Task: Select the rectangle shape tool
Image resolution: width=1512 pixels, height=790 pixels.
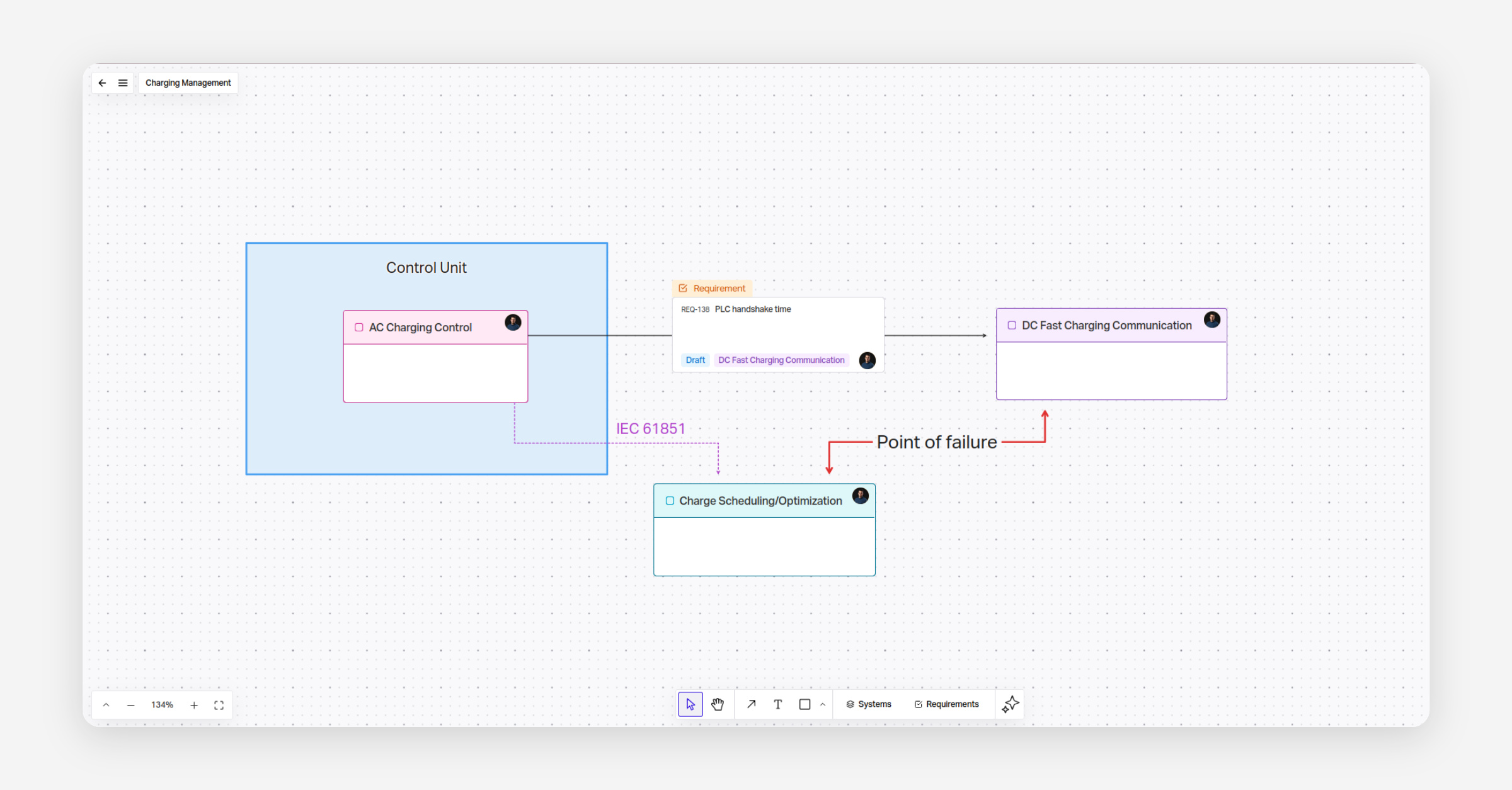Action: tap(805, 704)
